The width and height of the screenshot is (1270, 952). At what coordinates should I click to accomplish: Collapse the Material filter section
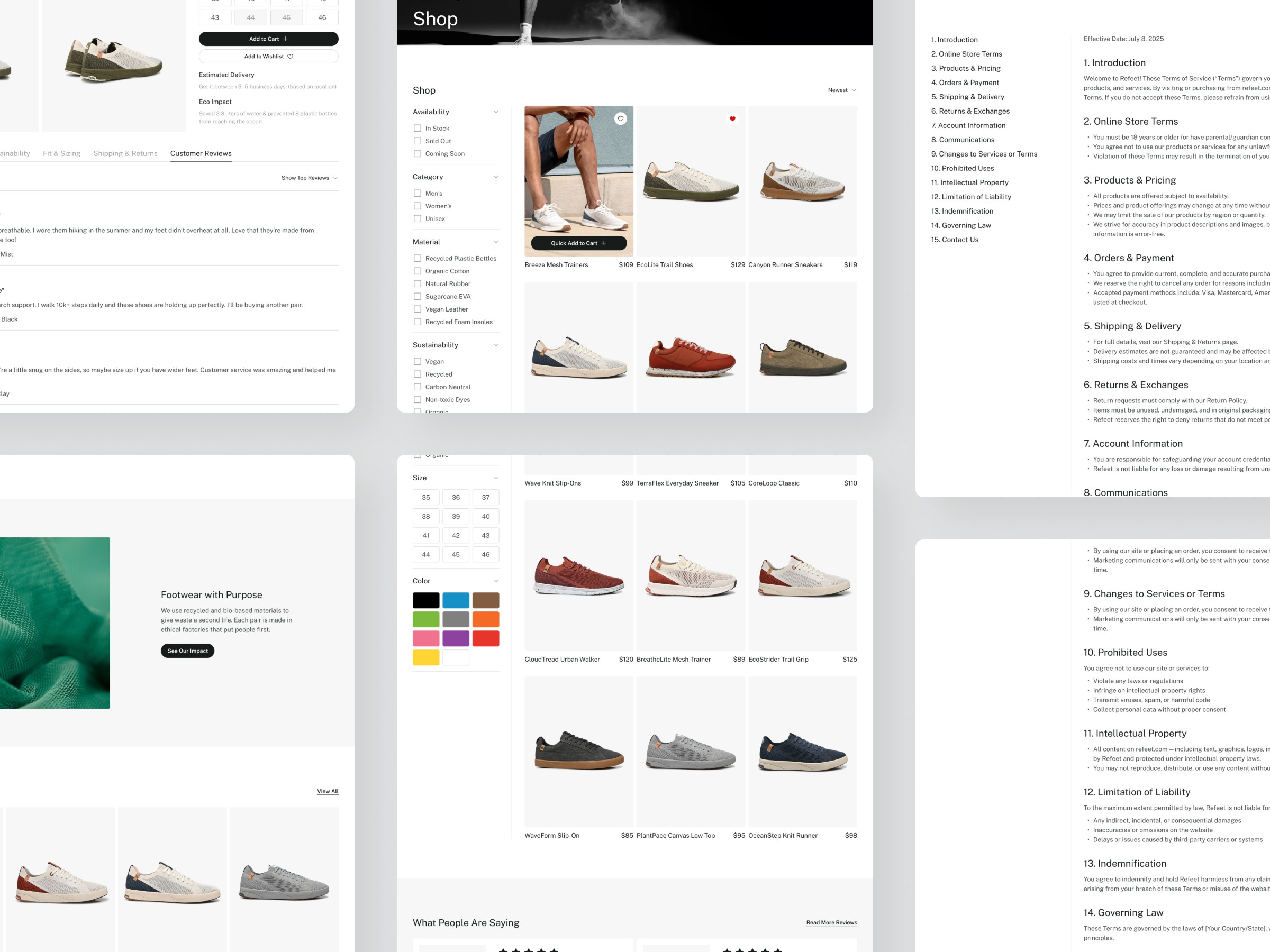coord(496,242)
